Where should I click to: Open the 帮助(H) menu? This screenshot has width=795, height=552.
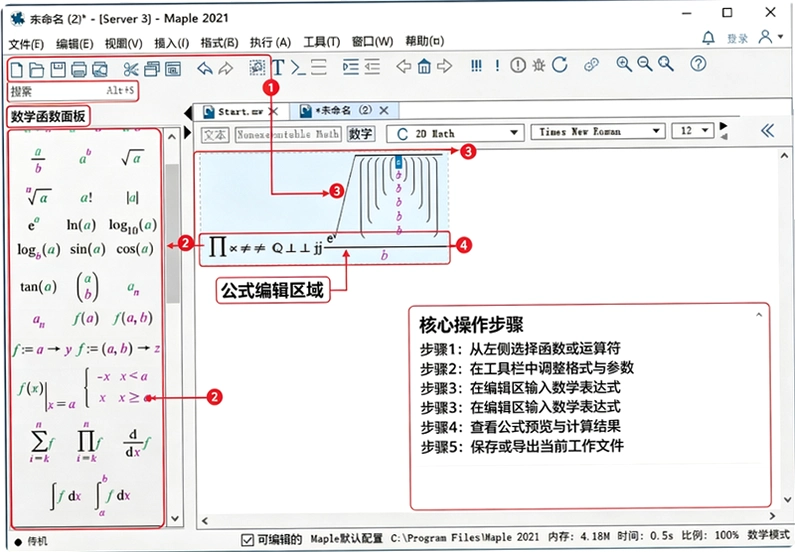(424, 41)
